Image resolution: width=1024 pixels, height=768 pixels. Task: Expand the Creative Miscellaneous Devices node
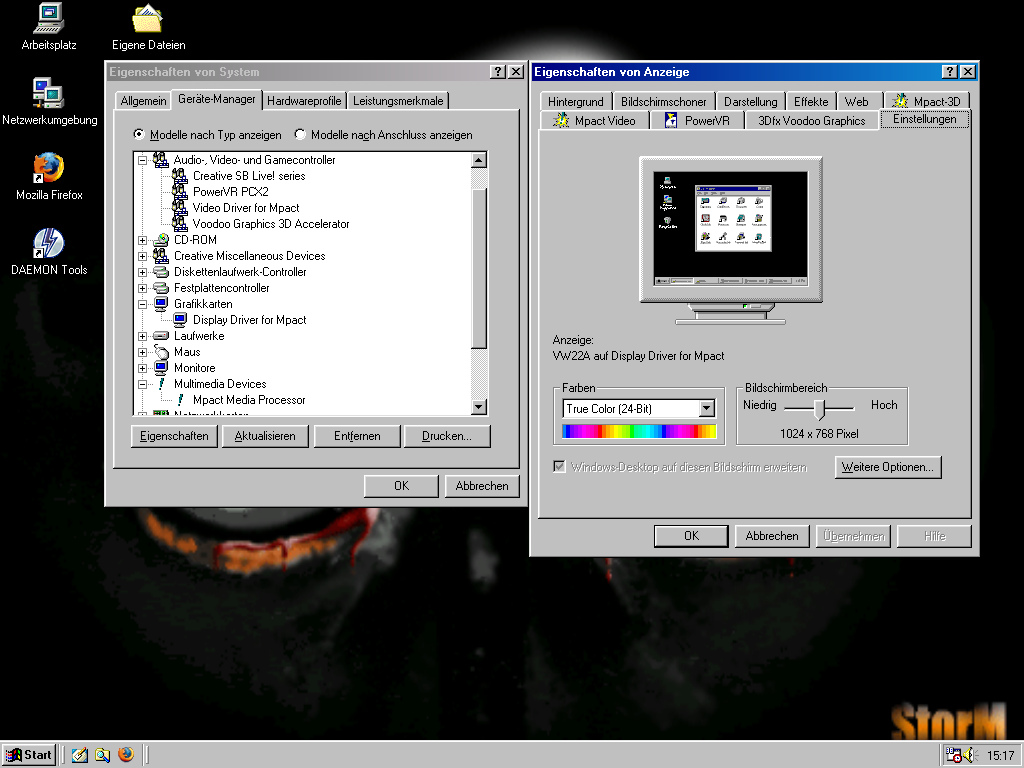142,256
